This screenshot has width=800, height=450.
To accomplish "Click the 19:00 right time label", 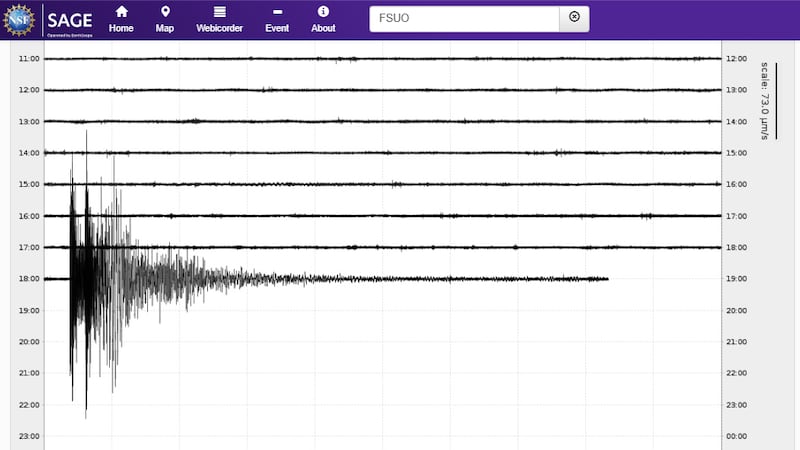I will tap(736, 279).
